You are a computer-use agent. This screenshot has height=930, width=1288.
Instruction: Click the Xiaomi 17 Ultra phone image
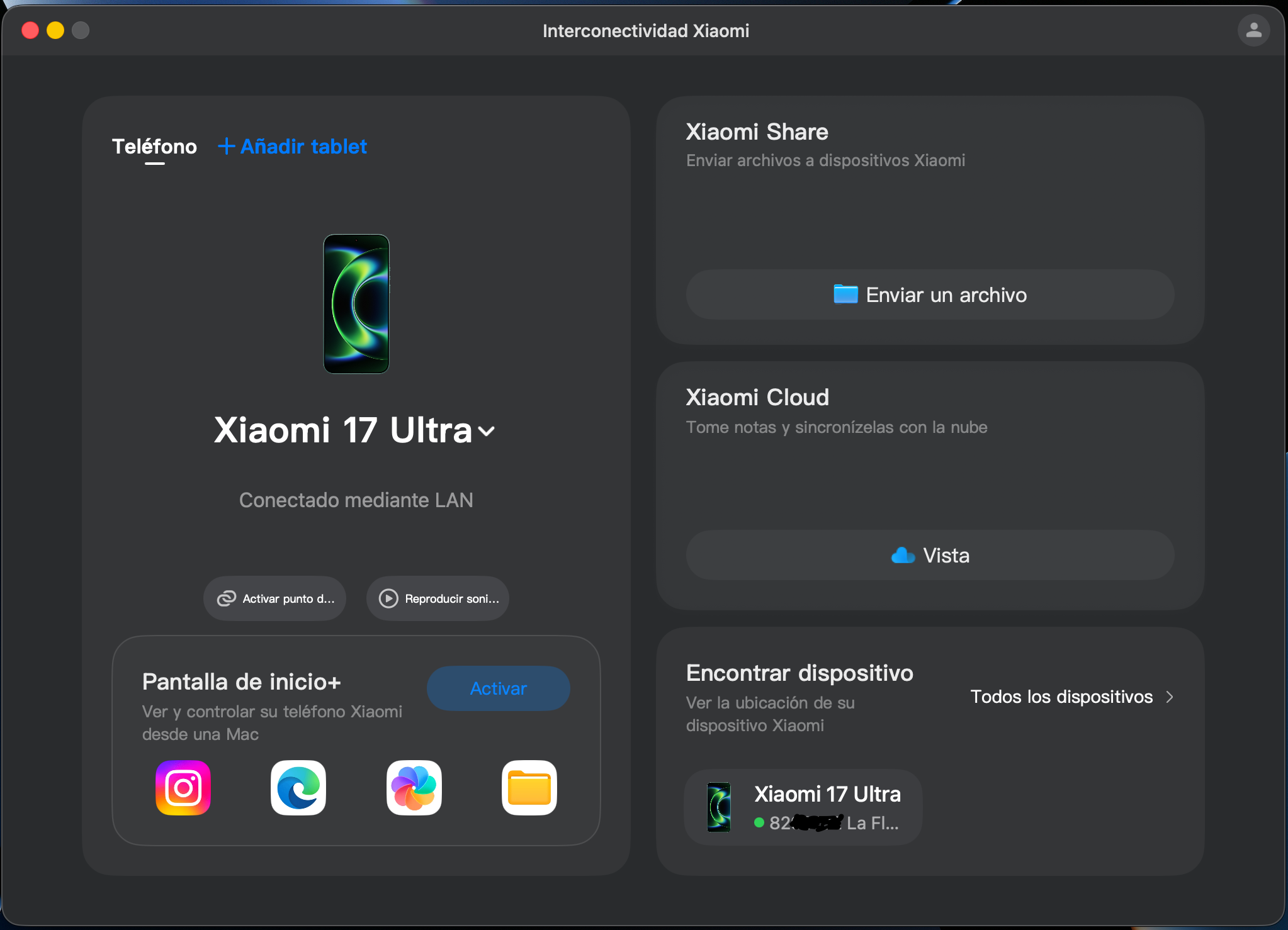tap(356, 304)
